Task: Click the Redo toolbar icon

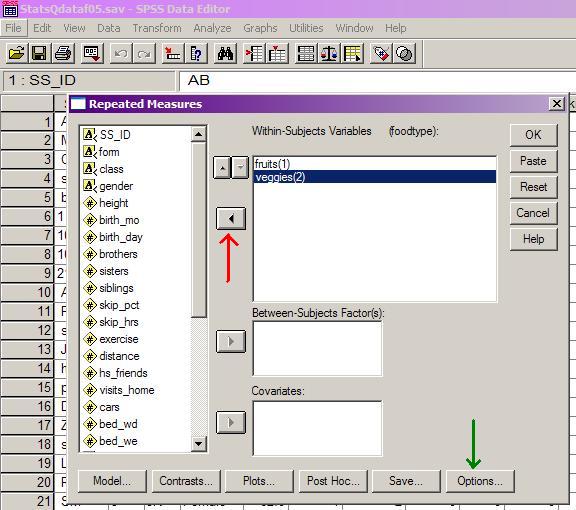Action: [x=144, y=54]
